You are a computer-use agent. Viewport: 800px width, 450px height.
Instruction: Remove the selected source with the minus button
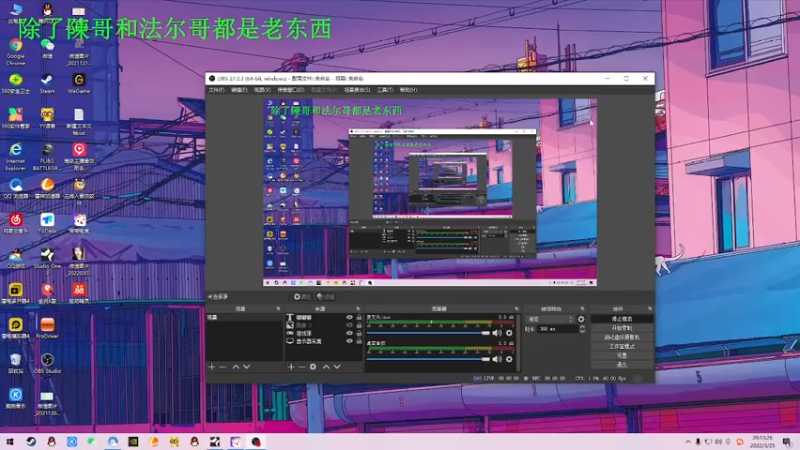(x=302, y=367)
